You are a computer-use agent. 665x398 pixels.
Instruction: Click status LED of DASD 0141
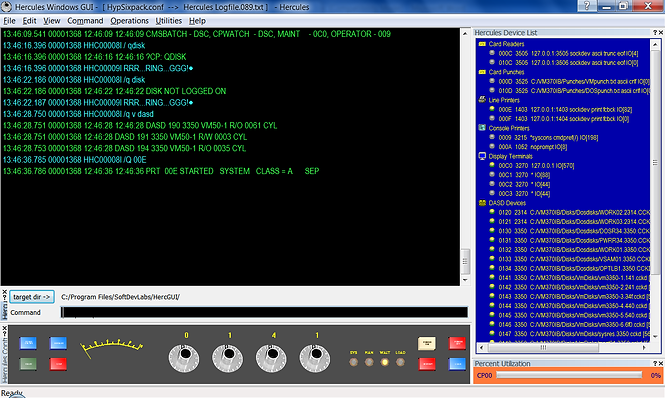(492, 277)
